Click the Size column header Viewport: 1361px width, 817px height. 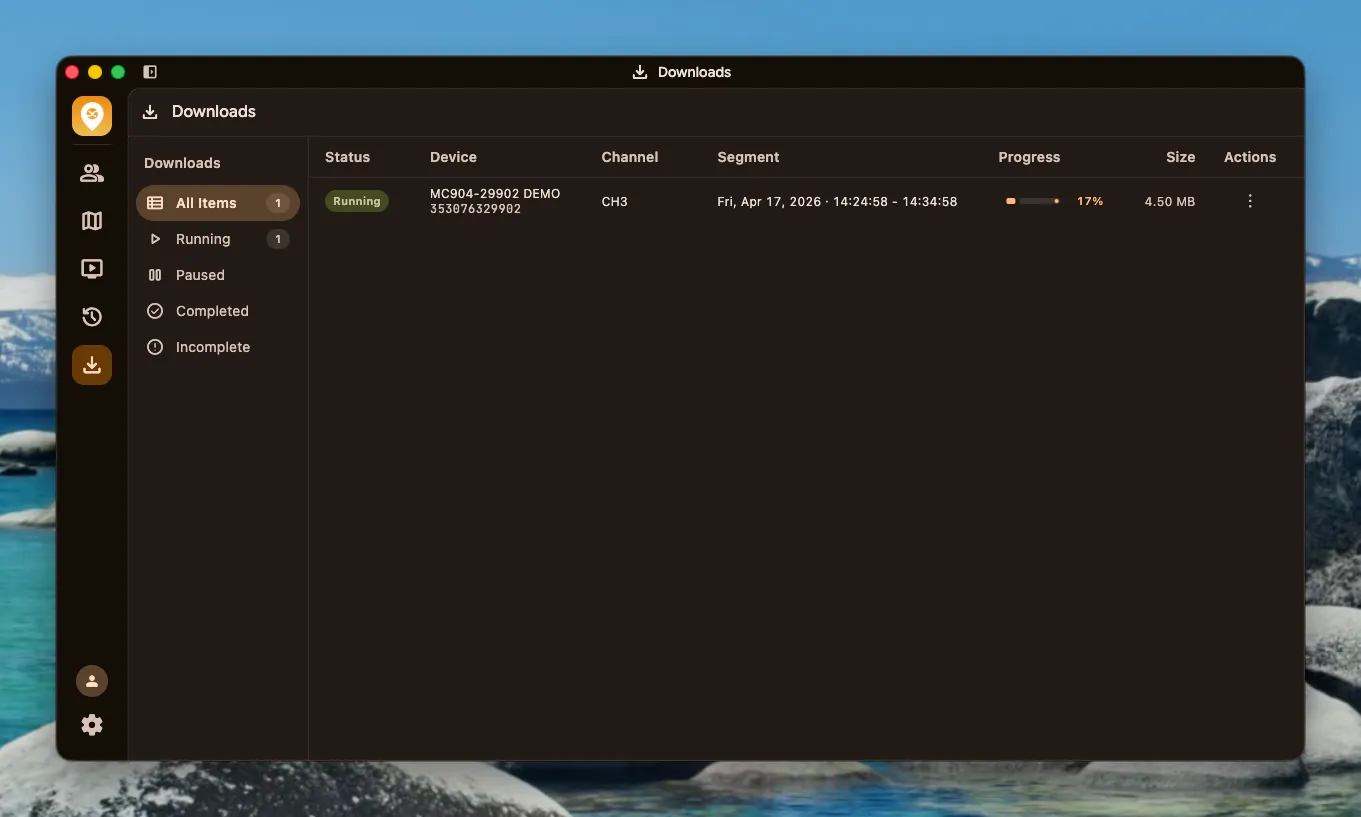pos(1181,157)
